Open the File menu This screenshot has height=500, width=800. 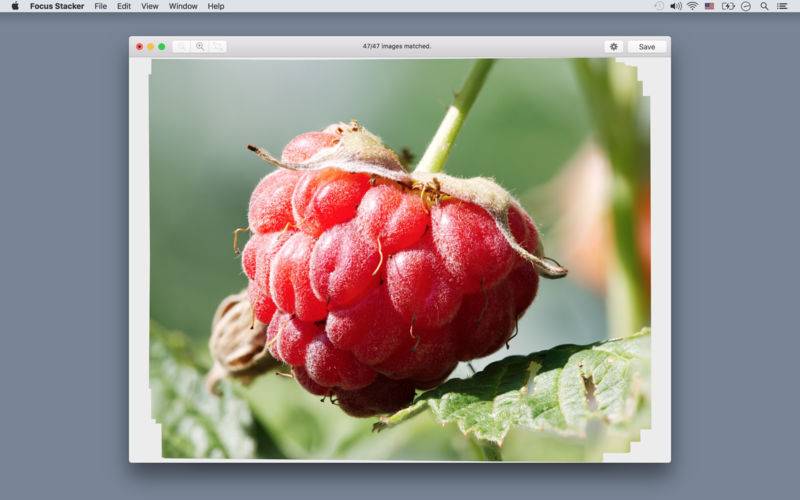[101, 6]
